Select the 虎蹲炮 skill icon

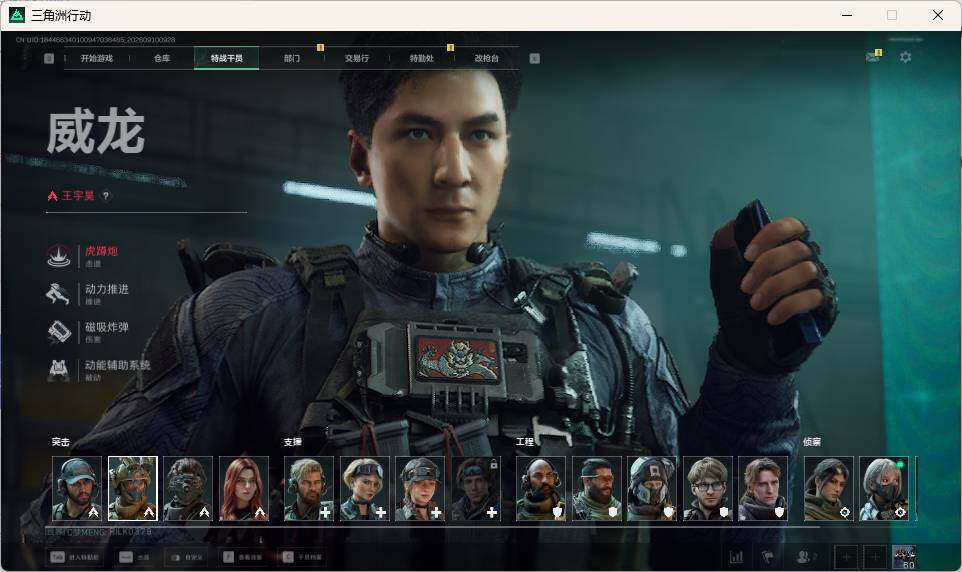tap(59, 256)
